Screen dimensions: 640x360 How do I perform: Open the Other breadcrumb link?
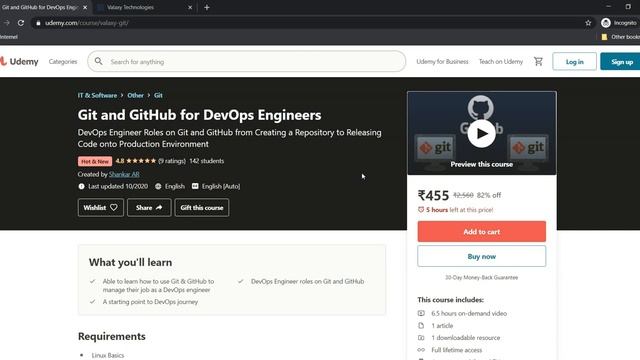(136, 95)
